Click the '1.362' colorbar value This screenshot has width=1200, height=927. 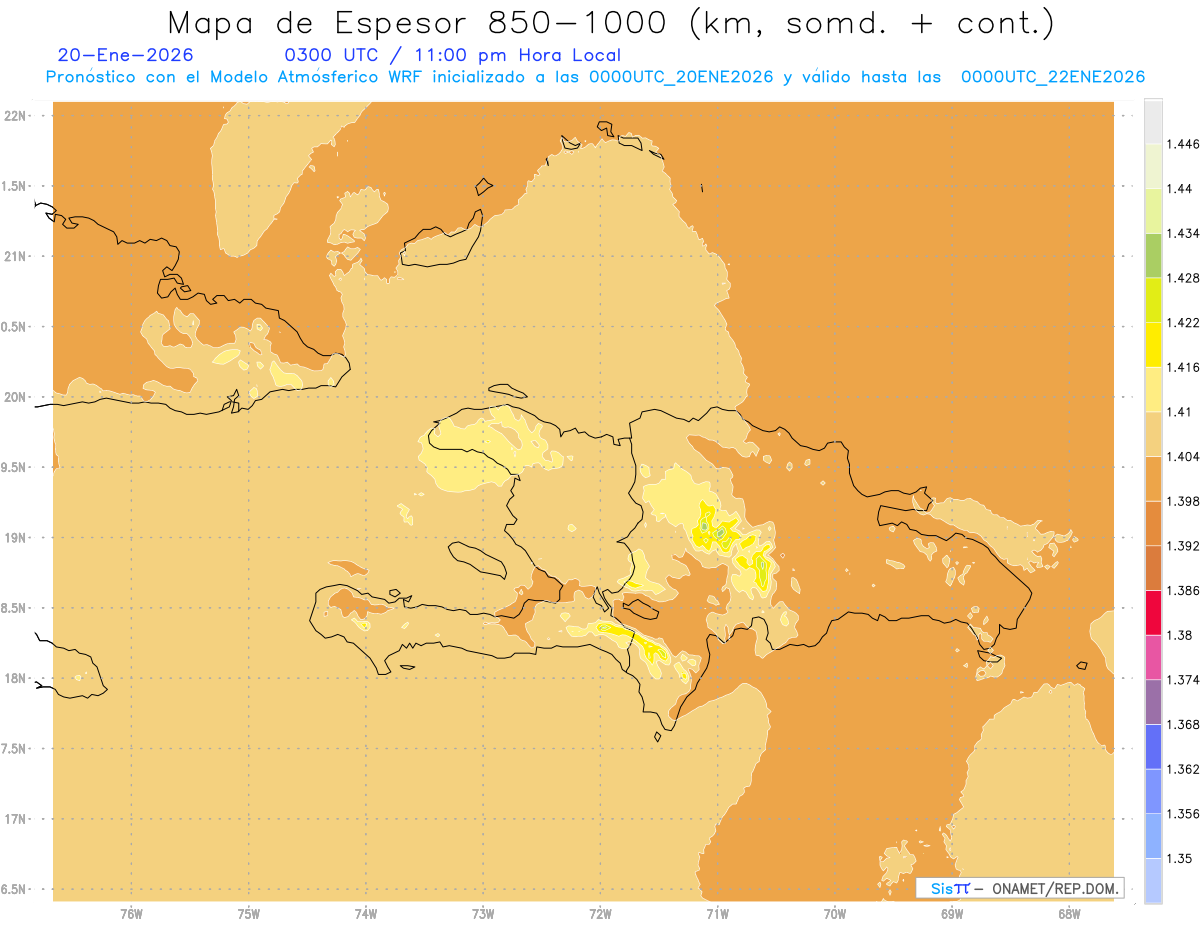click(x=1183, y=770)
